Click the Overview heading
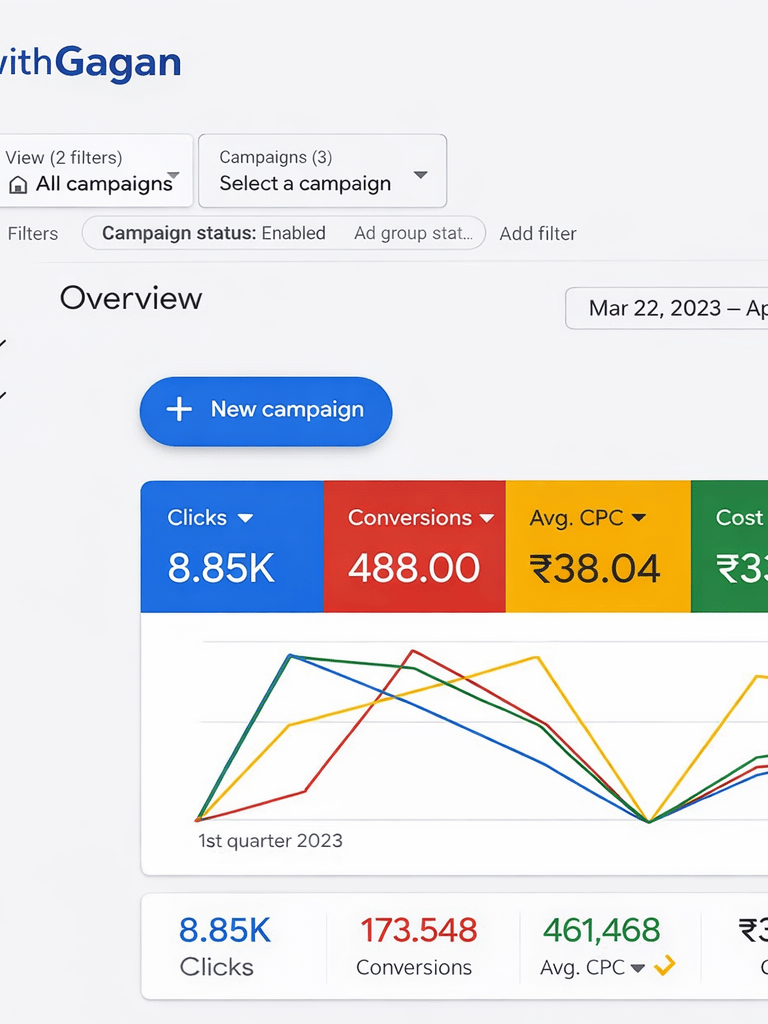Image resolution: width=768 pixels, height=1024 pixels. click(x=131, y=298)
